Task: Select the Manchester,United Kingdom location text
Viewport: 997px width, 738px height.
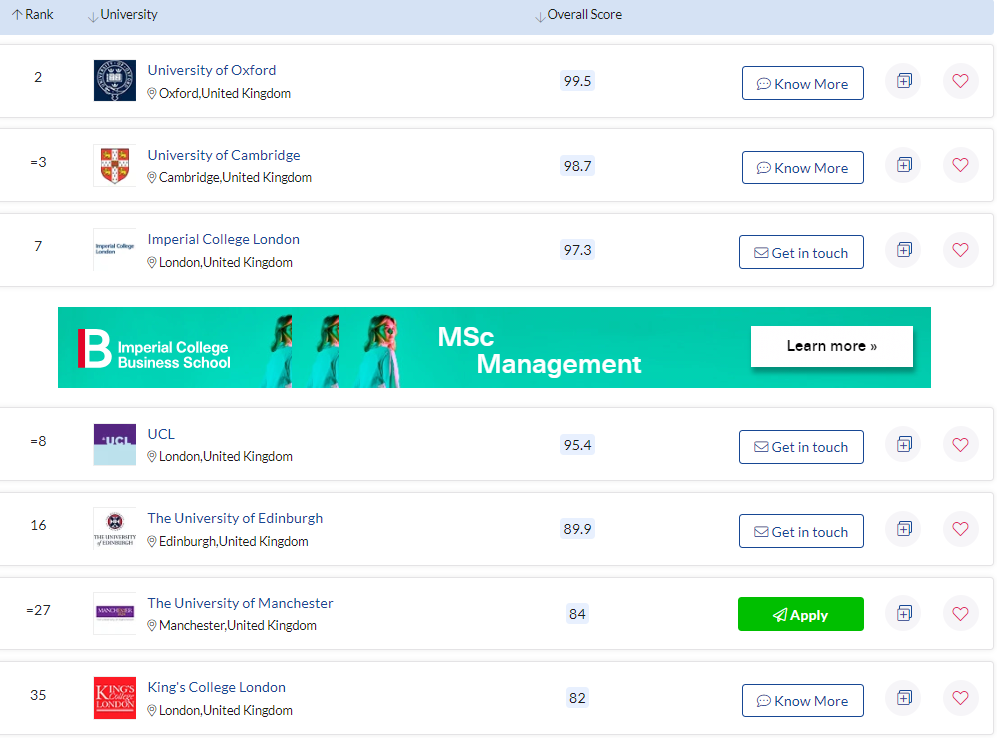Action: (238, 625)
